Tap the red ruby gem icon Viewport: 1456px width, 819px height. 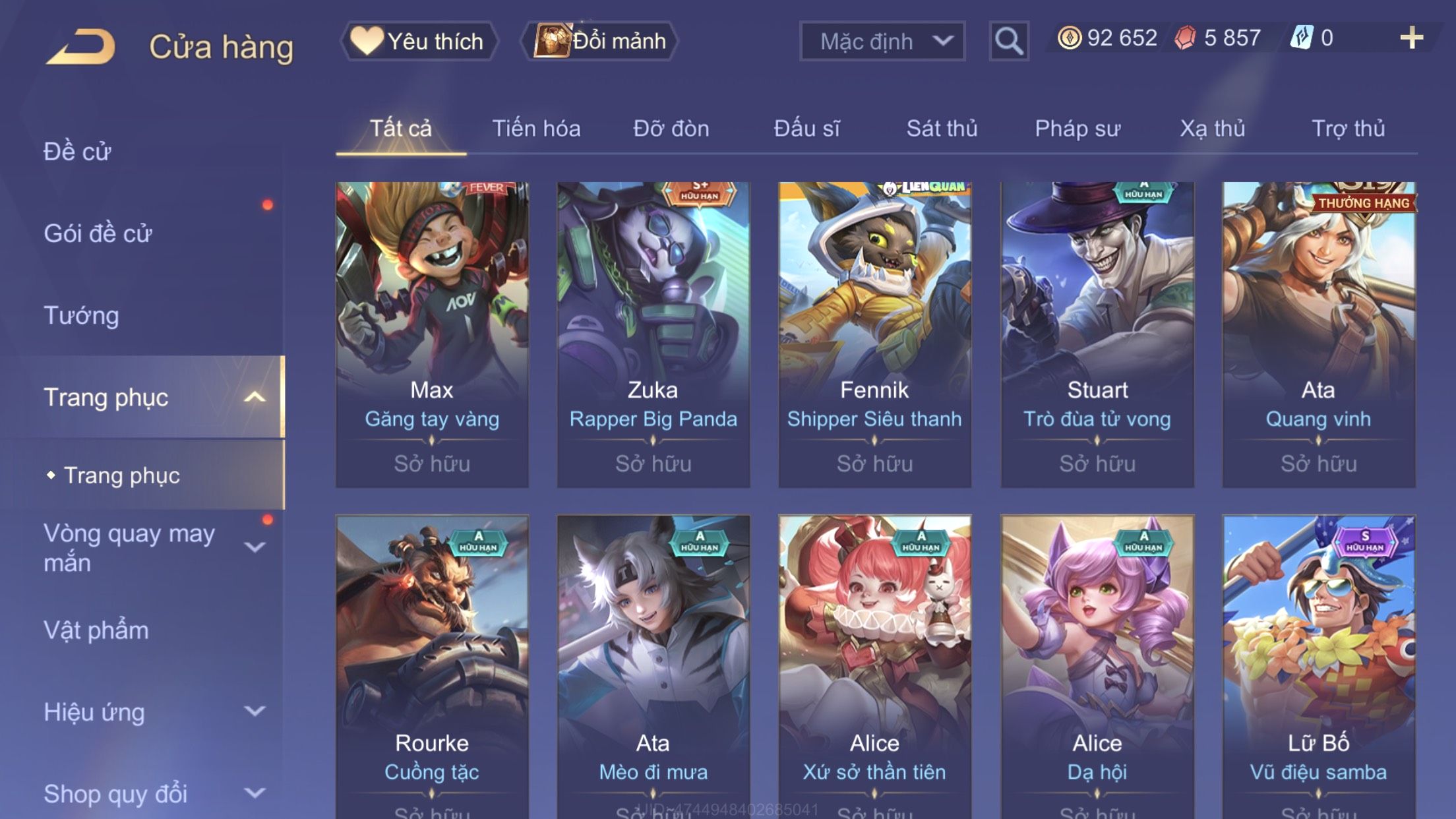pyautogui.click(x=1185, y=38)
